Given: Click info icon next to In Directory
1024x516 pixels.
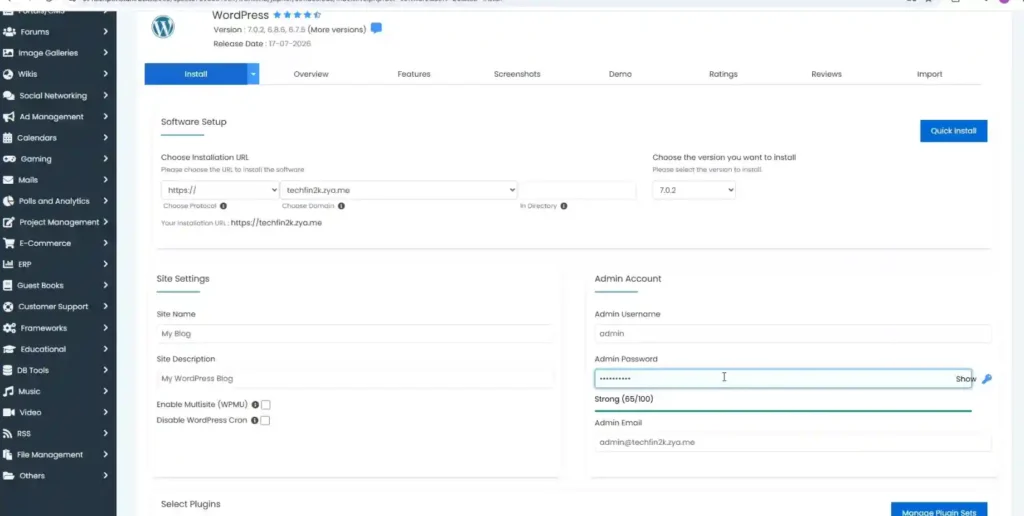Looking at the screenshot, I should point(564,206).
